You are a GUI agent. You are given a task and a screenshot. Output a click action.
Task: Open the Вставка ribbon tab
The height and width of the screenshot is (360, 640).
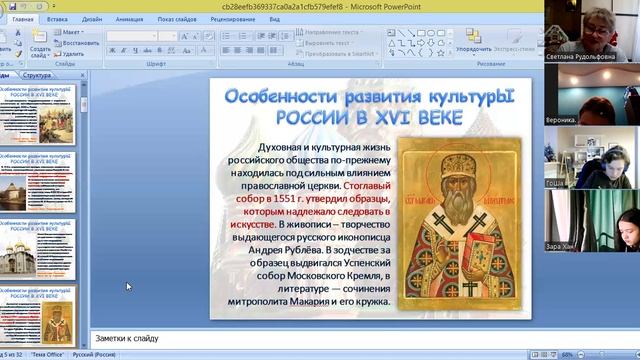coord(57,19)
